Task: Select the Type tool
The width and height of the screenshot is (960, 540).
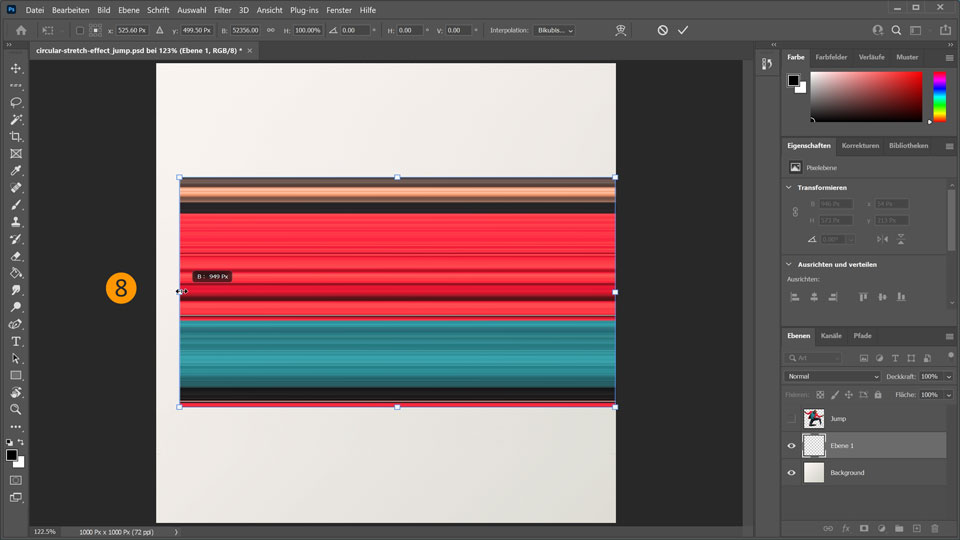Action: click(x=16, y=341)
